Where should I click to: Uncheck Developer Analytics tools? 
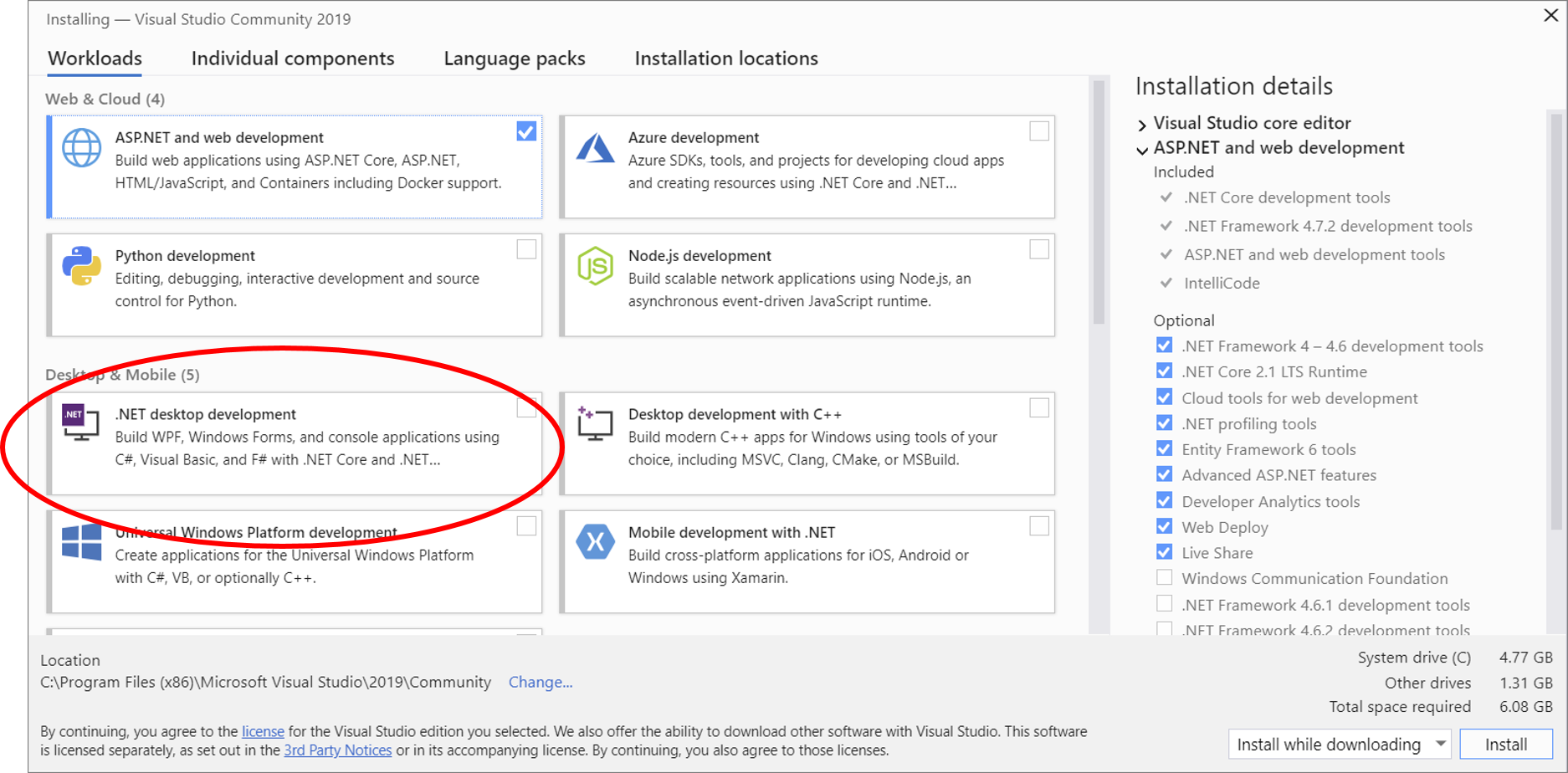tap(1164, 500)
